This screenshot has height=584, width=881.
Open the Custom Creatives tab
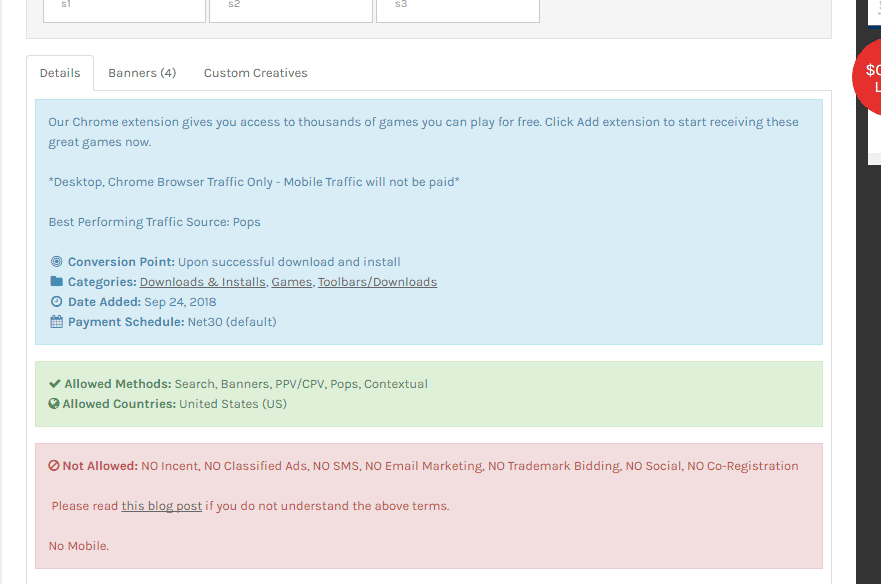[x=256, y=73]
